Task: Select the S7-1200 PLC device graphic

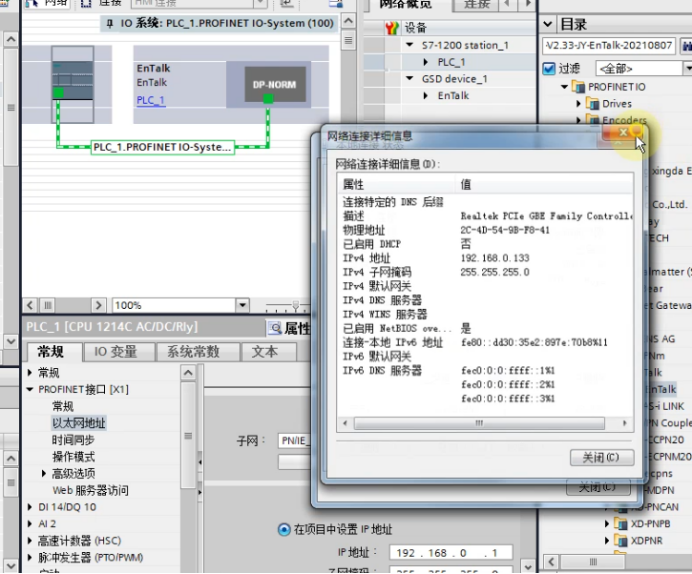Action: [x=73, y=84]
